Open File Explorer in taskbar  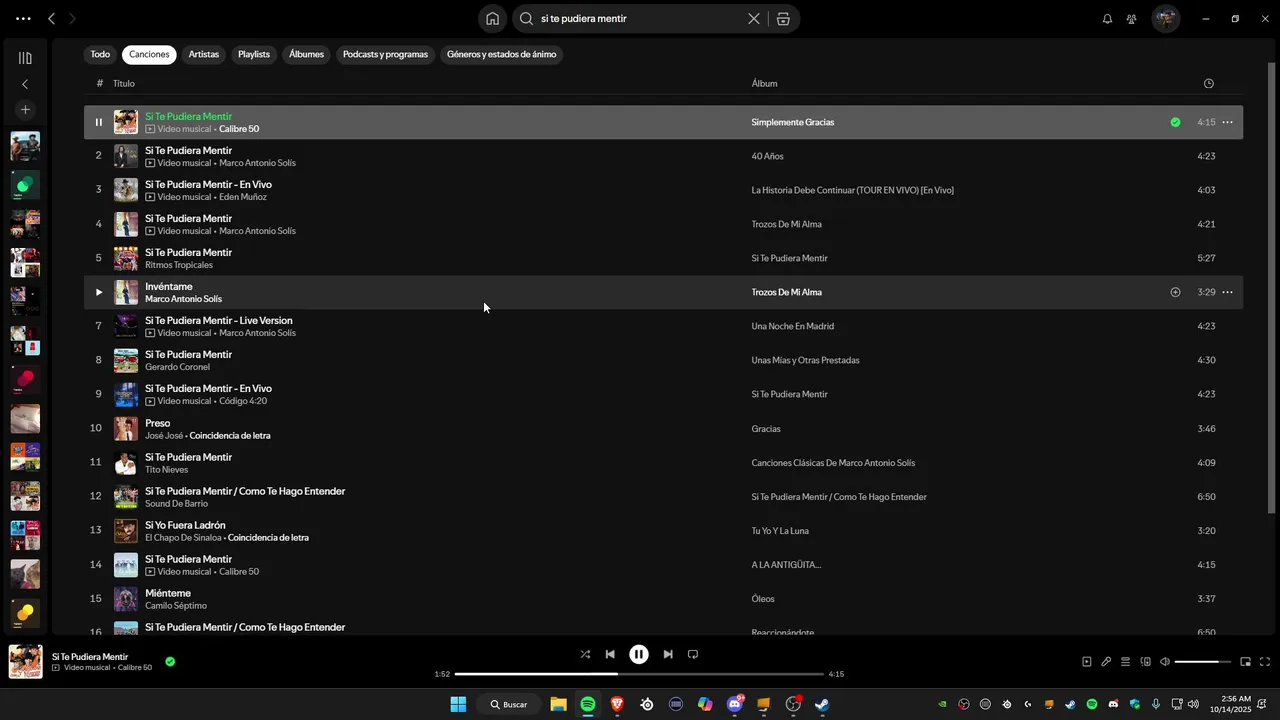(558, 704)
